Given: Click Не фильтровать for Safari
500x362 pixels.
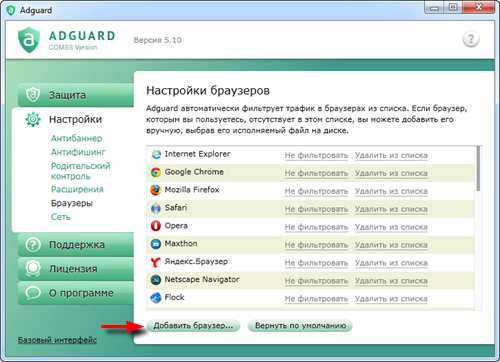Looking at the screenshot, I should 316,209.
